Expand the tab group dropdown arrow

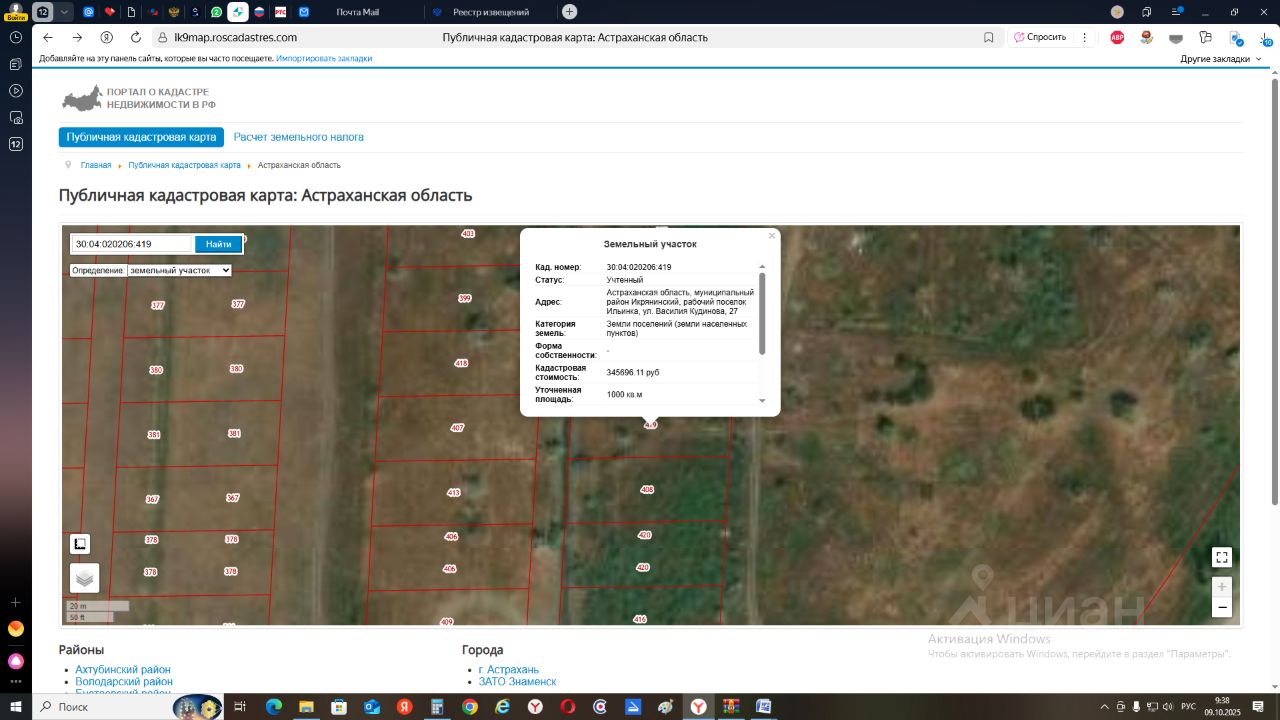click(65, 12)
